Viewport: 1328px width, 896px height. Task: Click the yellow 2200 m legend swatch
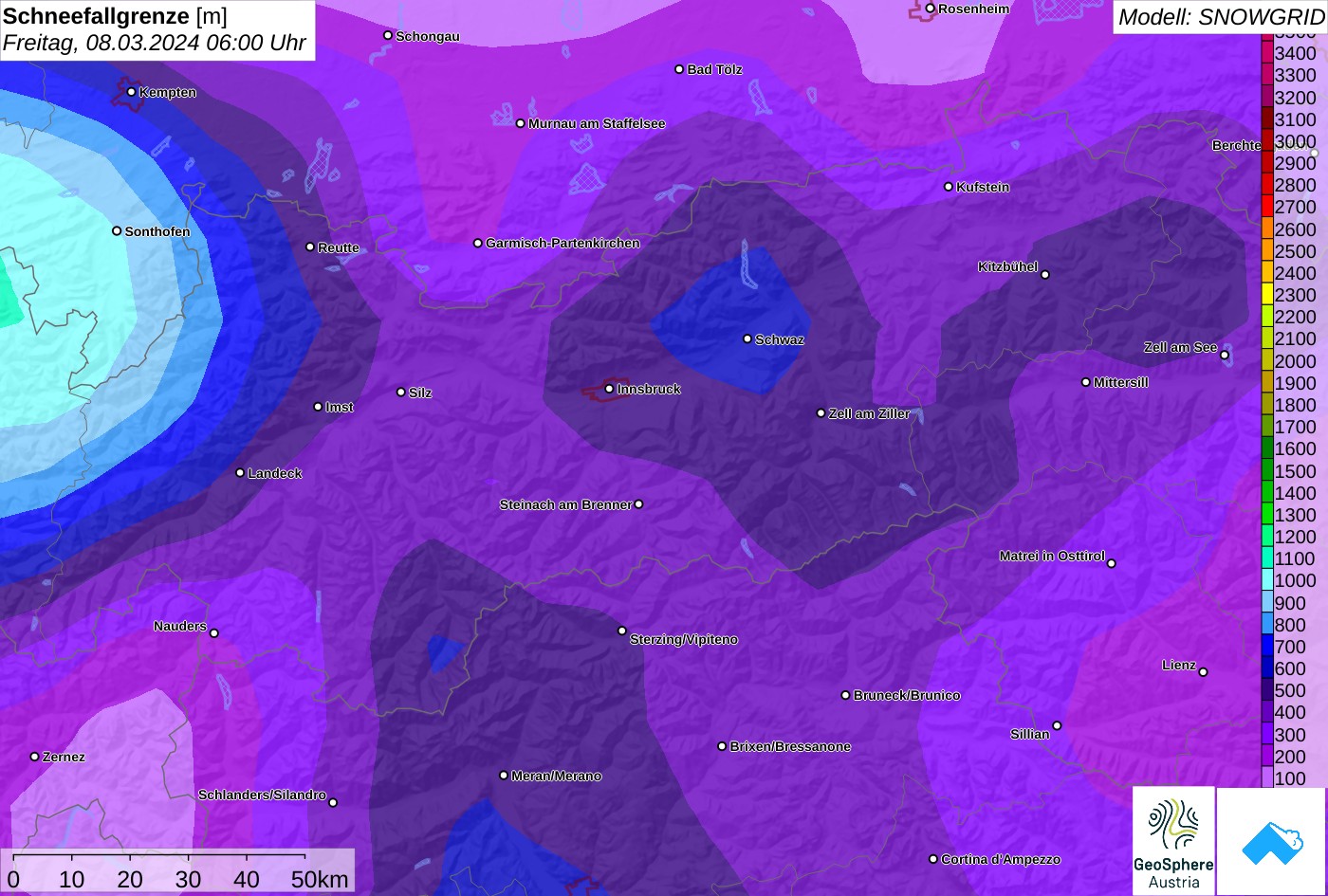point(1267,317)
